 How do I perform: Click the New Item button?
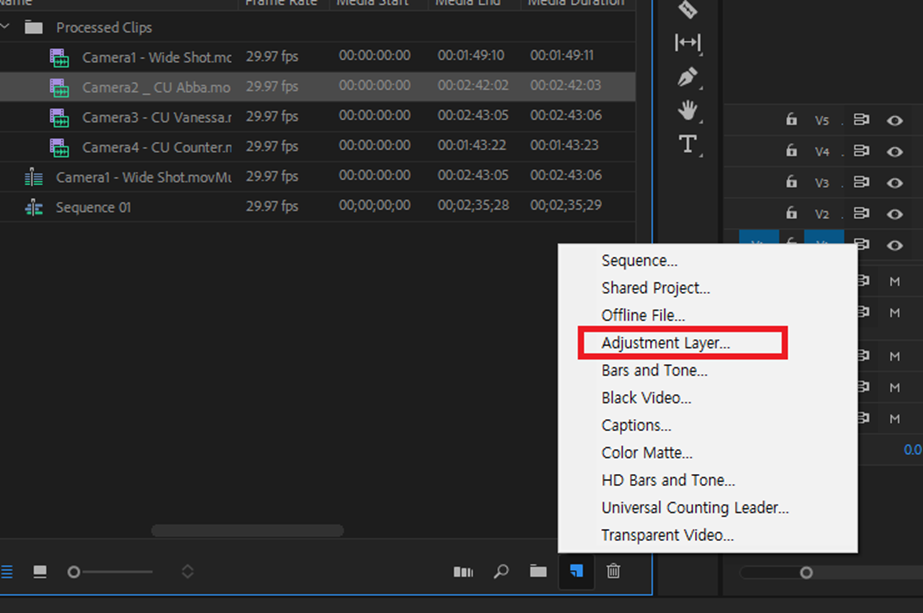click(576, 571)
